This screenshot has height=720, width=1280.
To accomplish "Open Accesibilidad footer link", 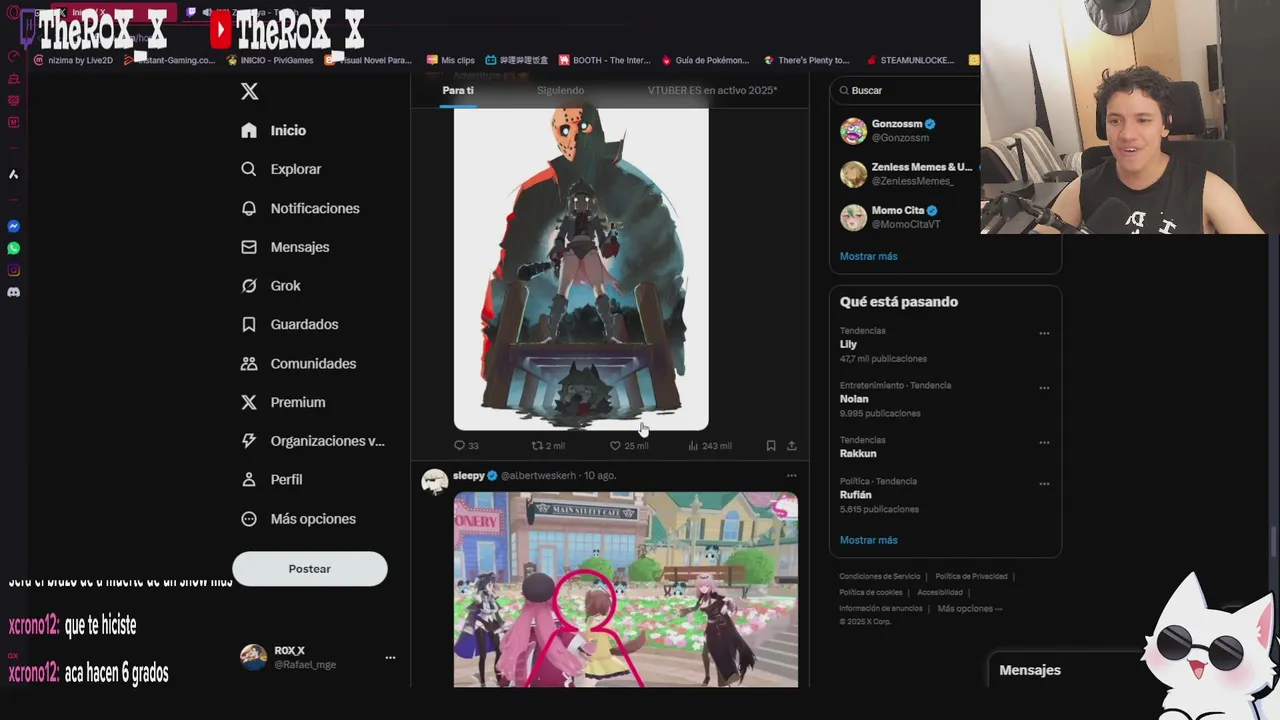I will click(x=940, y=592).
